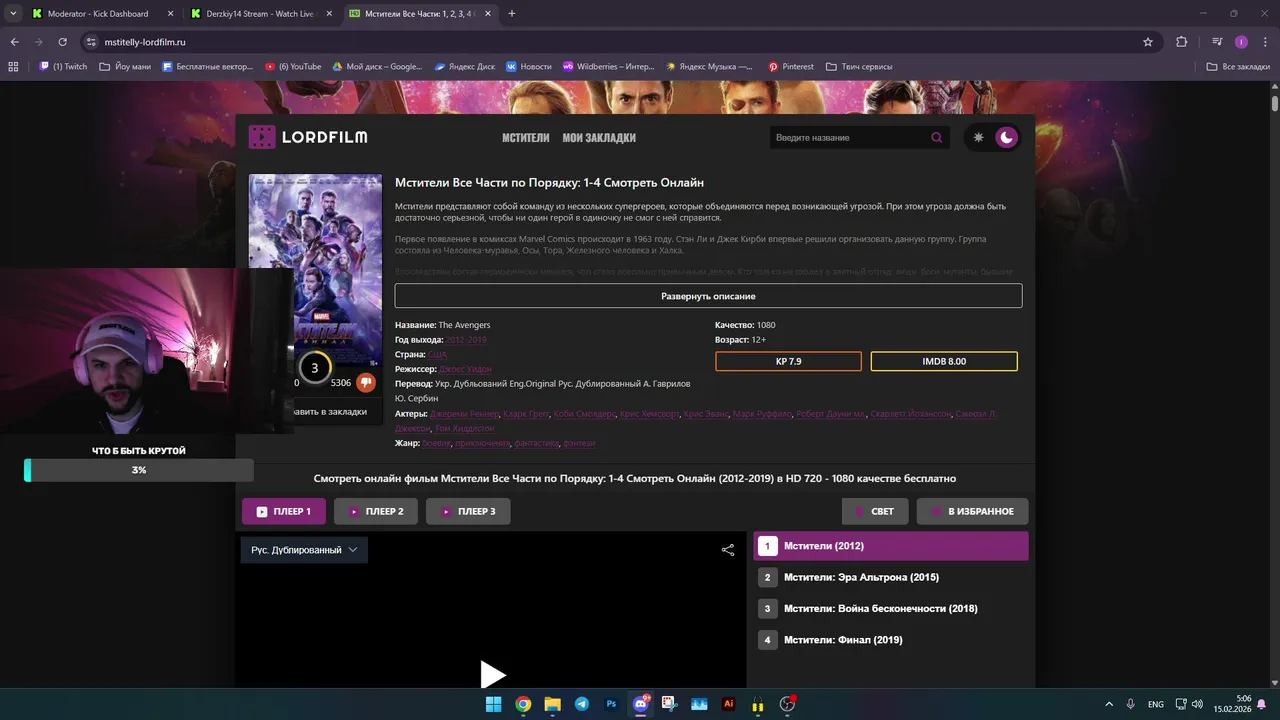
Task: Open the Твич сервисы bookmark folder
Action: 859,67
